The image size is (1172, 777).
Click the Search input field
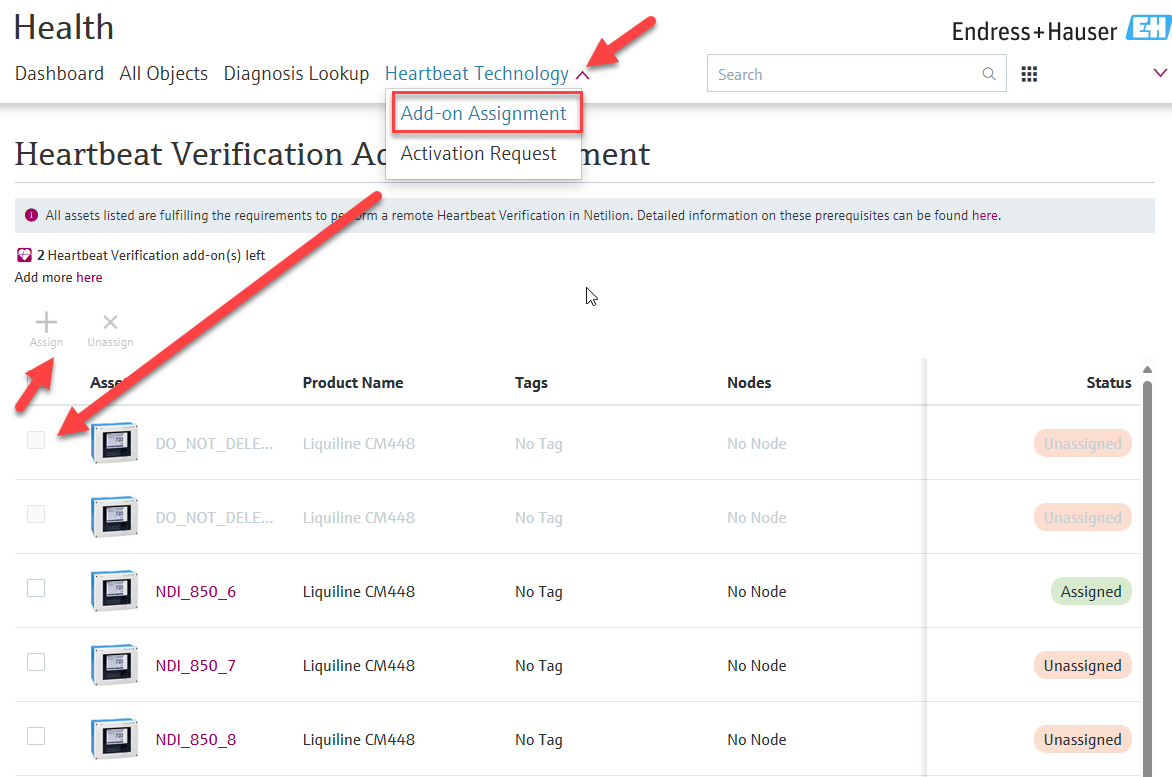[845, 74]
